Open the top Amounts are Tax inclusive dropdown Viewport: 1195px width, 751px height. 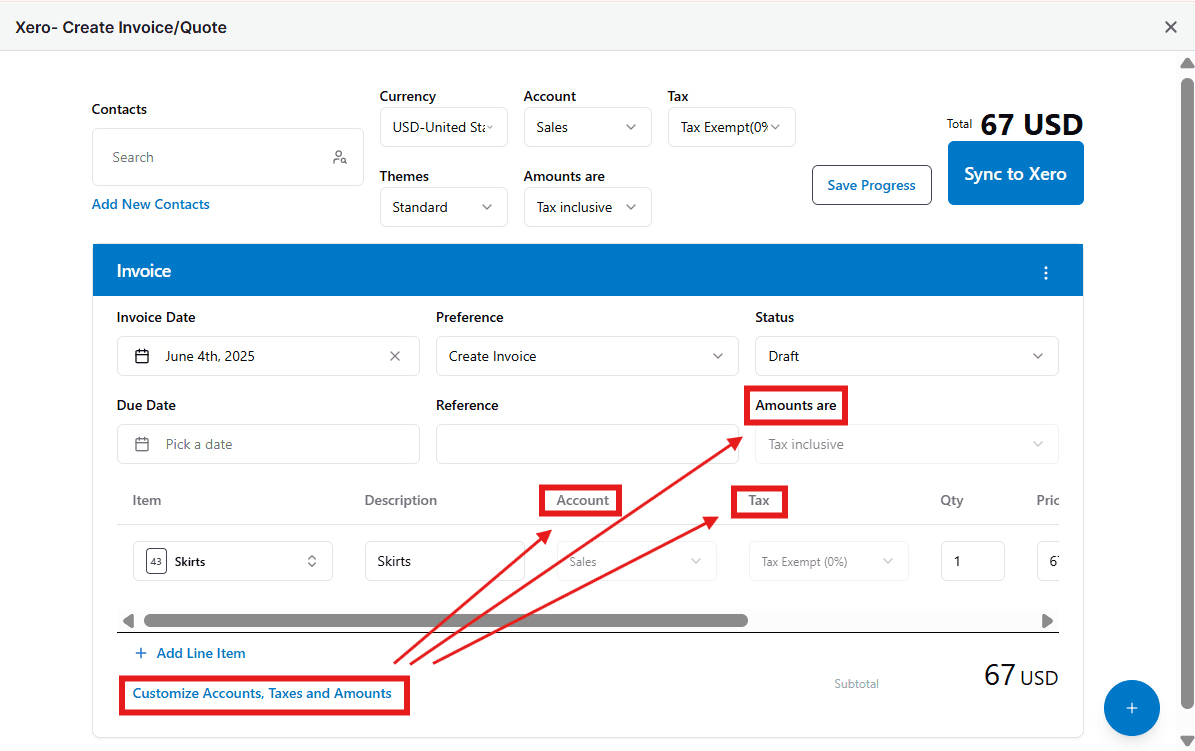pyautogui.click(x=588, y=207)
